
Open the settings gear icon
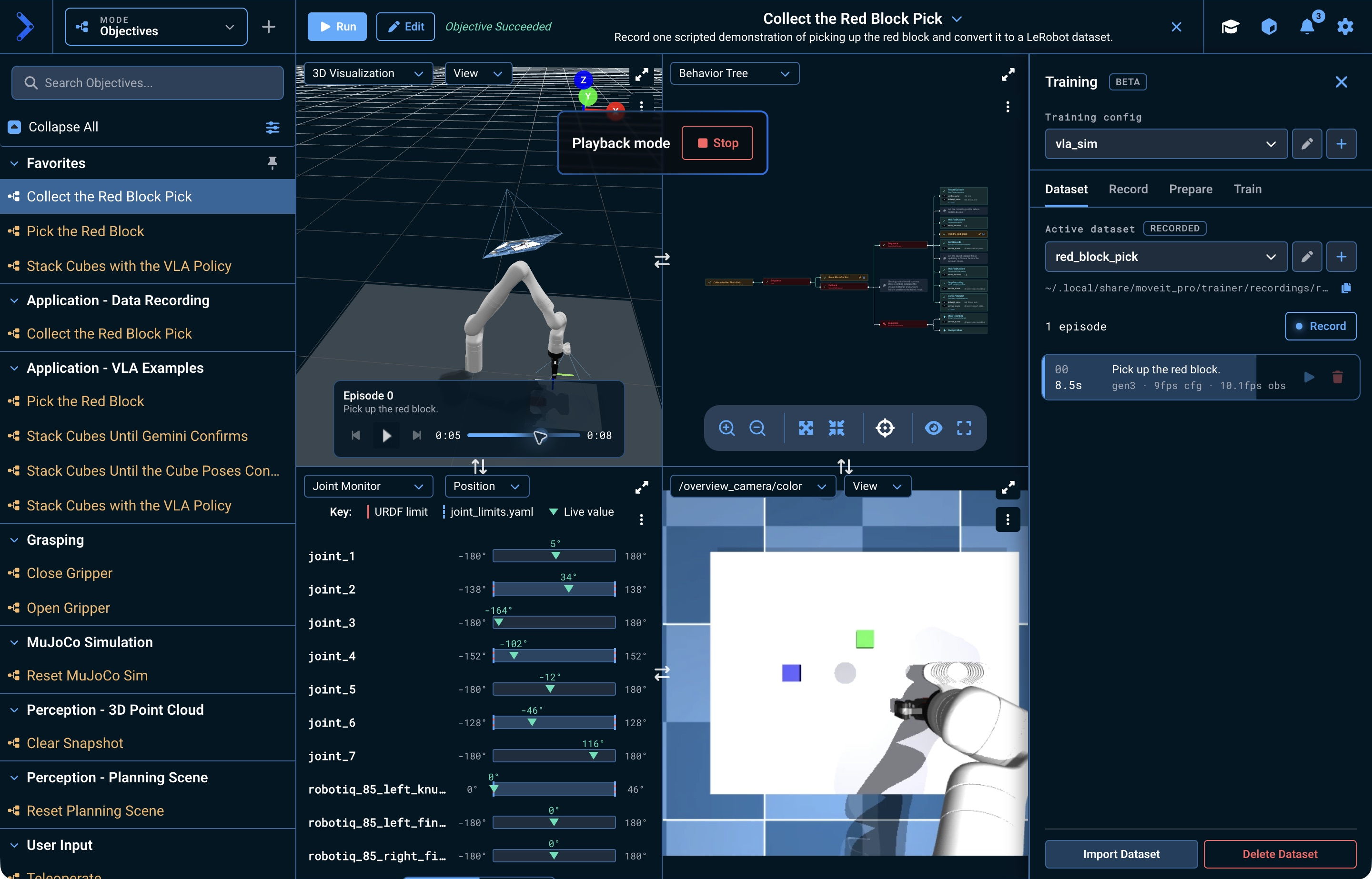pyautogui.click(x=1345, y=27)
